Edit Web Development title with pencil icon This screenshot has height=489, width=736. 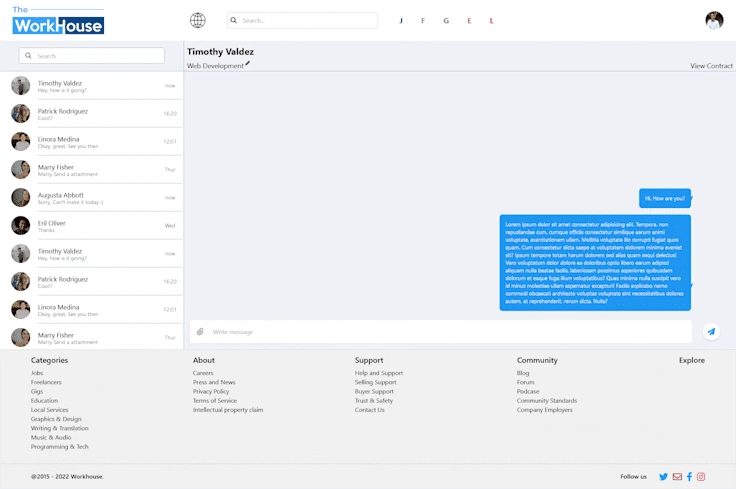247,63
